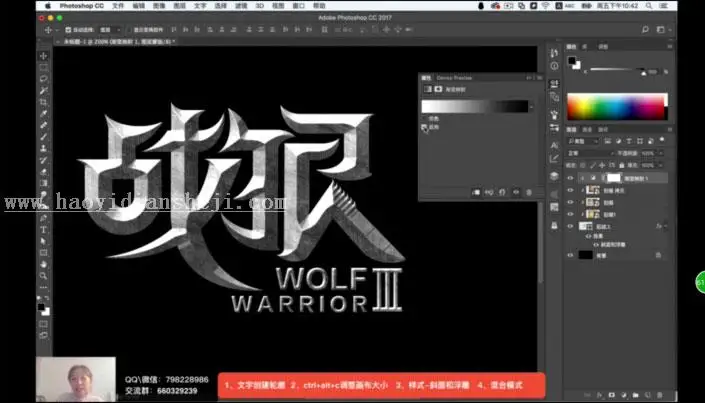Image resolution: width=705 pixels, height=403 pixels.
Task: Open the 图像 (Image) menu
Action: (159, 6)
